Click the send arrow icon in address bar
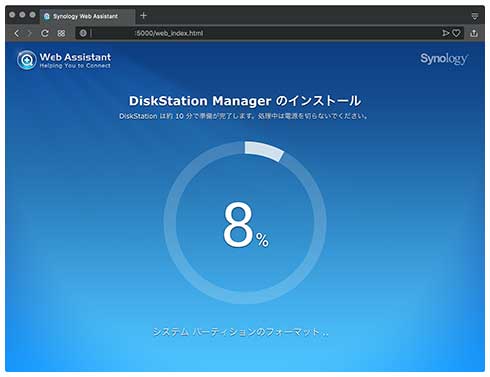Viewport: 490px width, 377px height. (445, 33)
